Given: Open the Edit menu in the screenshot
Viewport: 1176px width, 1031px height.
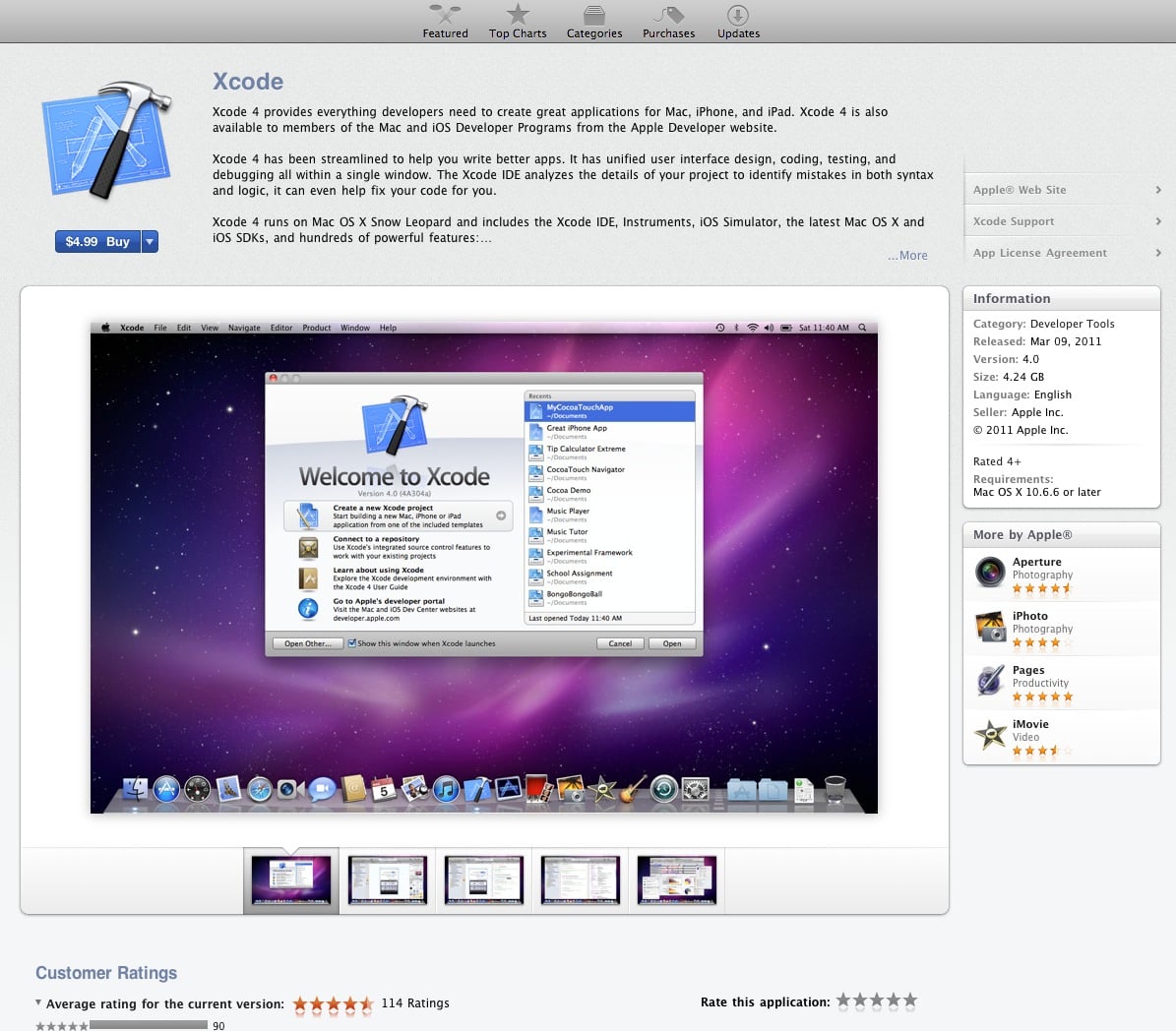Looking at the screenshot, I should click(184, 328).
